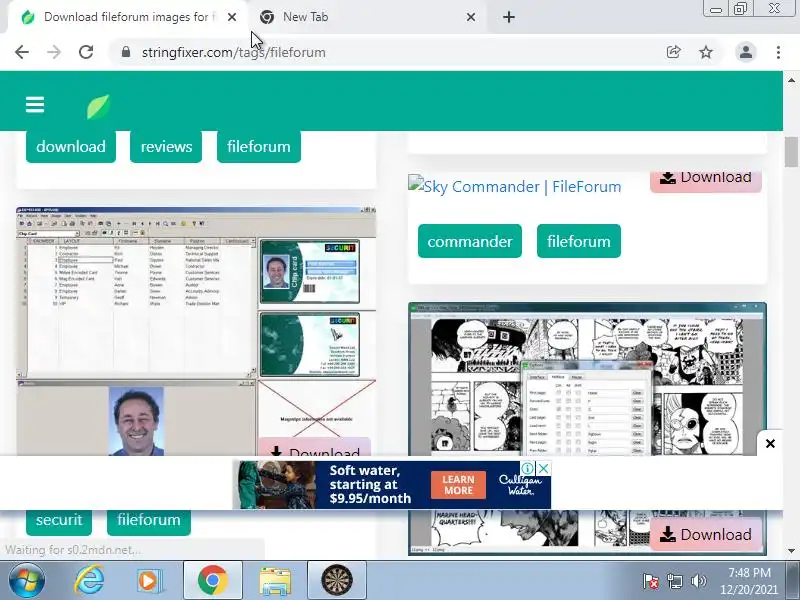Click the Download button on the manga viewer image

click(x=706, y=534)
